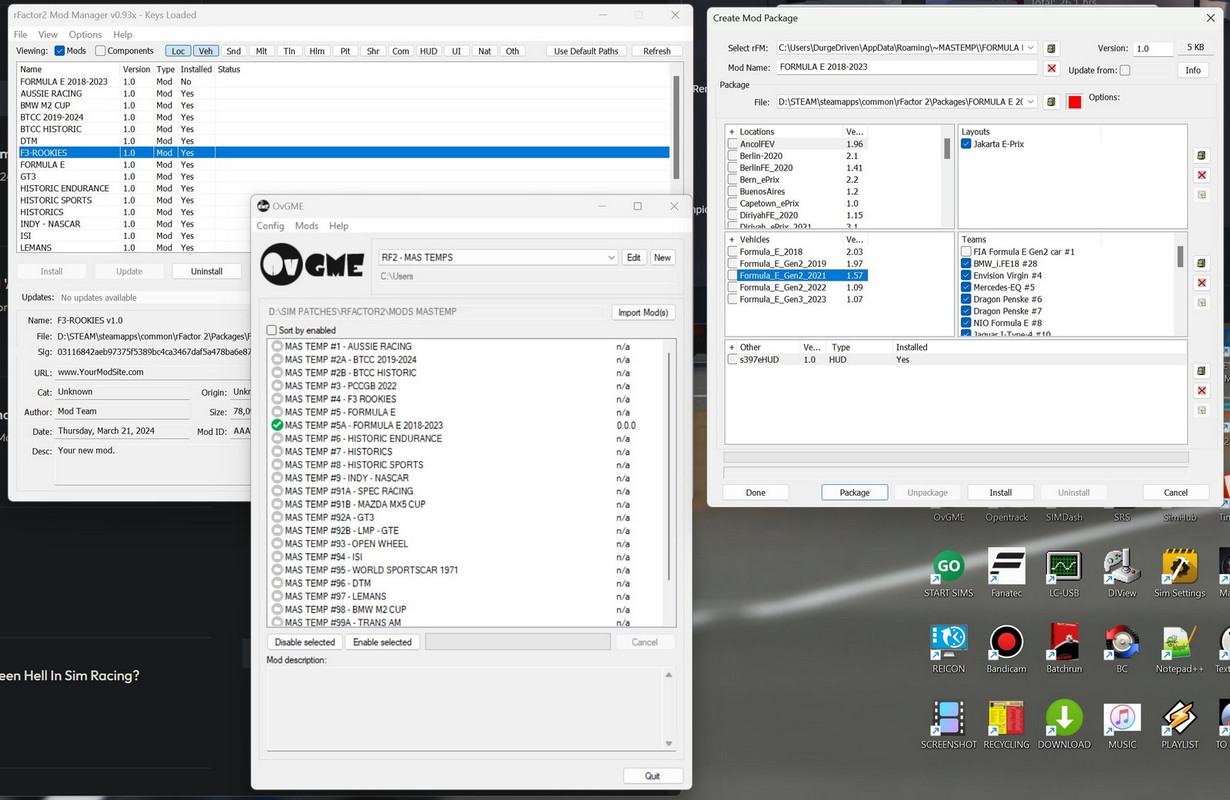1230x800 pixels.
Task: Open the Options menu in Mod Manager
Action: tap(85, 34)
